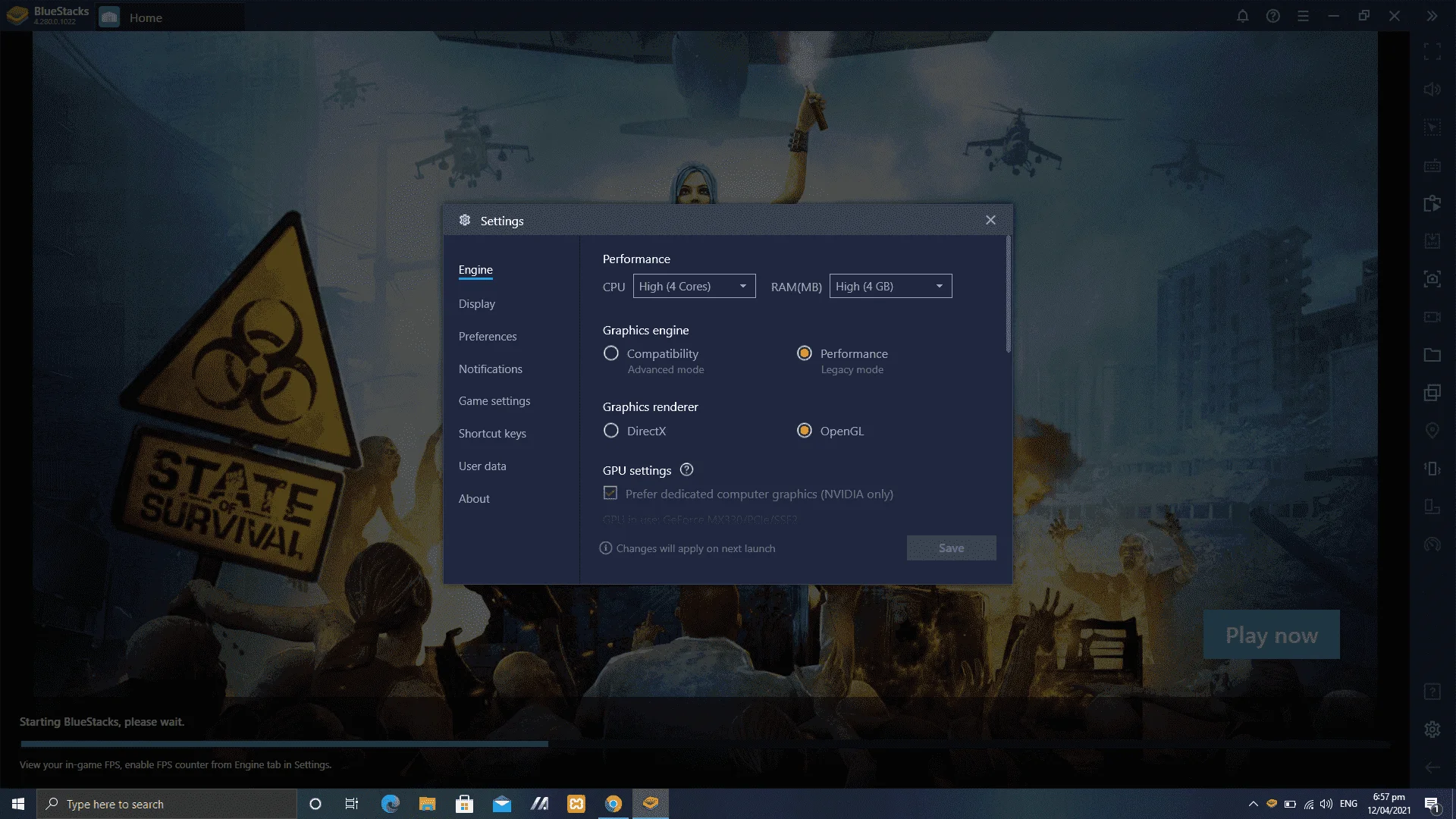Click the ENG language indicator
The height and width of the screenshot is (819, 1456).
tap(1348, 804)
